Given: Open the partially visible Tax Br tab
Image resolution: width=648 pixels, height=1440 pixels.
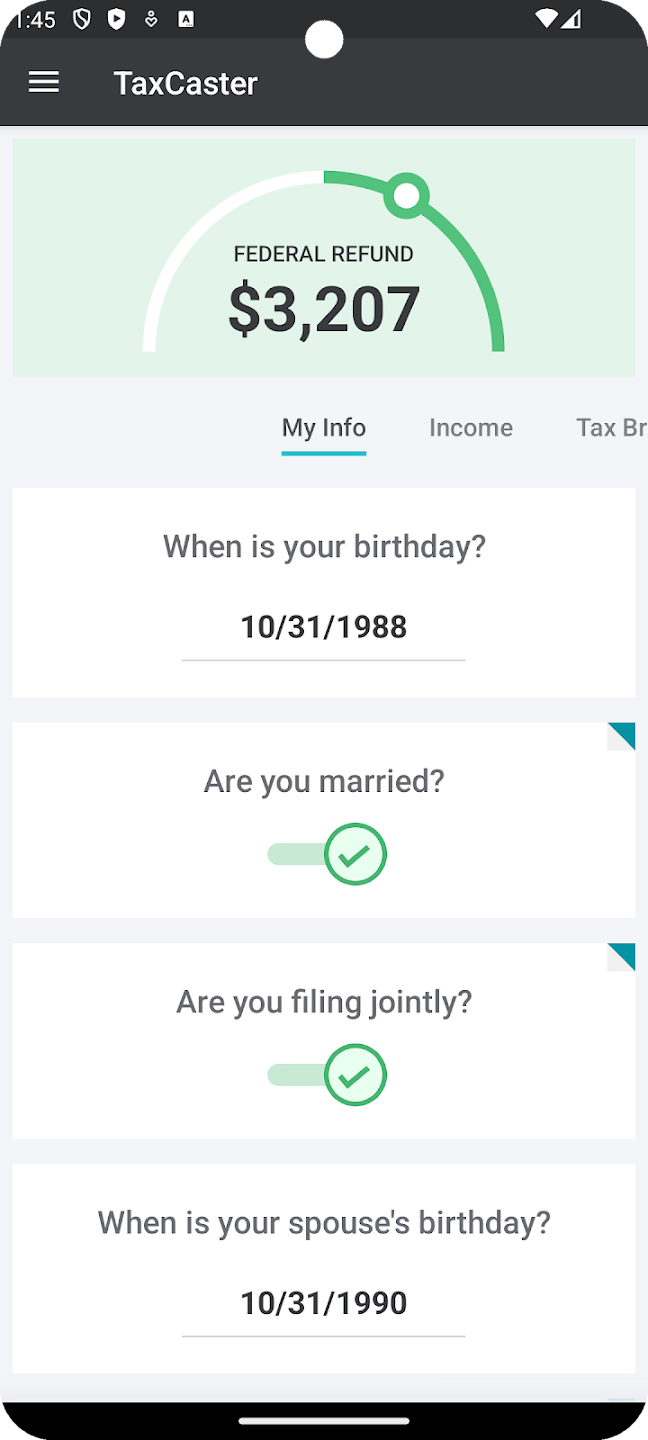Looking at the screenshot, I should pyautogui.click(x=610, y=428).
